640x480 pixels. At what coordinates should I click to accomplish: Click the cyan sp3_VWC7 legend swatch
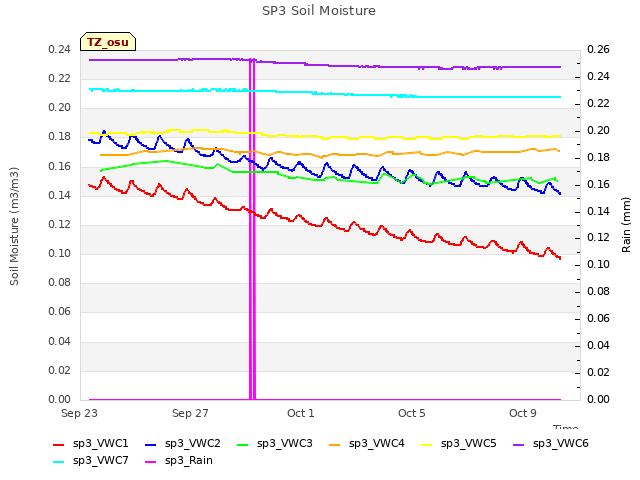pos(59,462)
